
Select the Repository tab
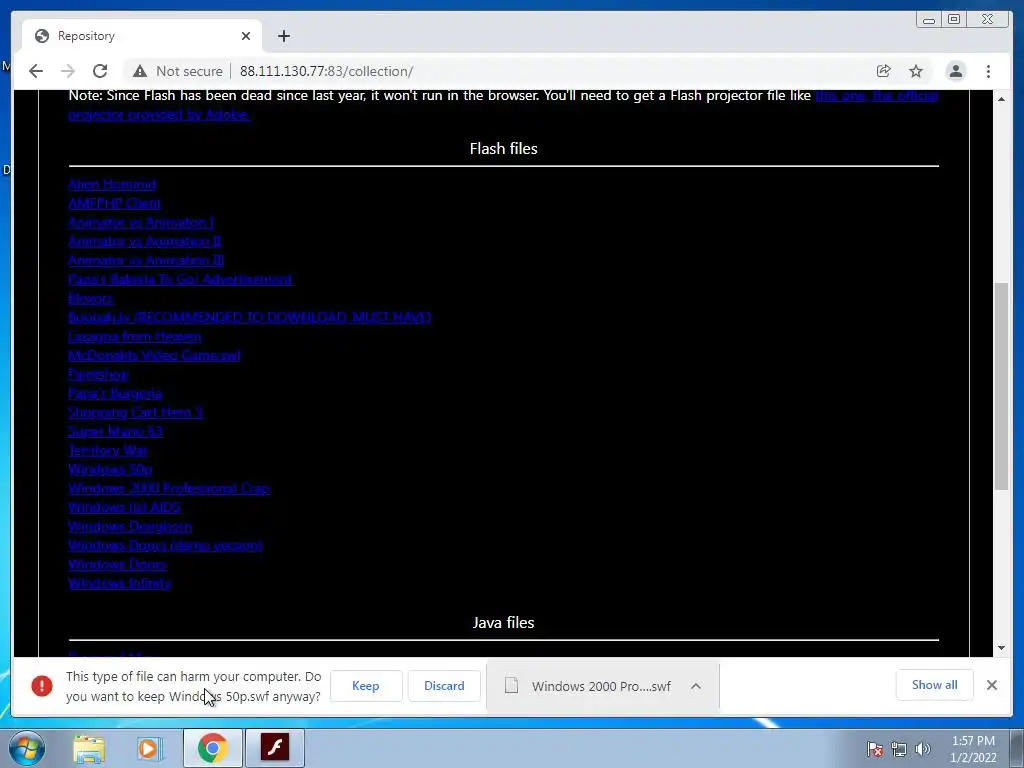(142, 36)
